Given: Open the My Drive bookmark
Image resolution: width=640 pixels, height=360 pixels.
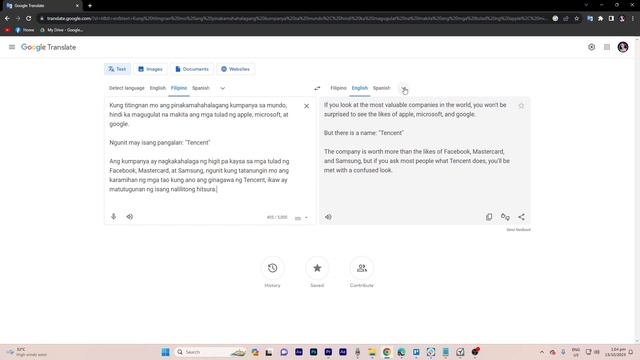Looking at the screenshot, I should point(62,30).
